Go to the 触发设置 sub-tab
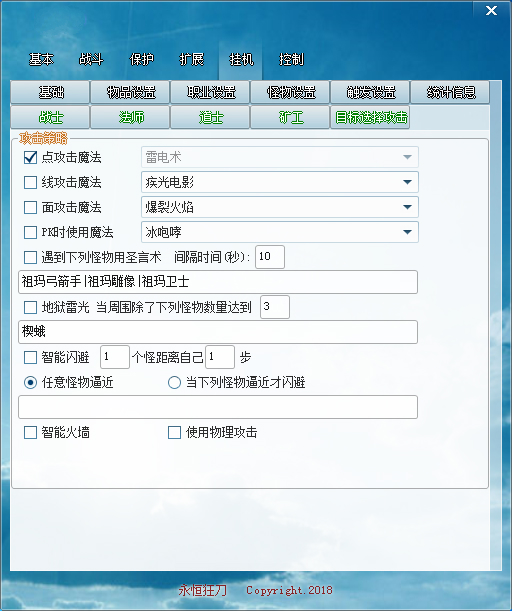The width and height of the screenshot is (512, 611). pos(370,92)
